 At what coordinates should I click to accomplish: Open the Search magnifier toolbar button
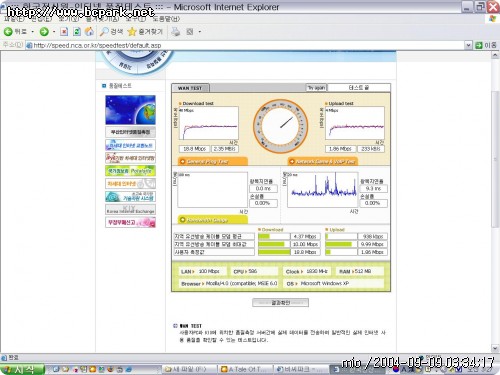(x=112, y=32)
